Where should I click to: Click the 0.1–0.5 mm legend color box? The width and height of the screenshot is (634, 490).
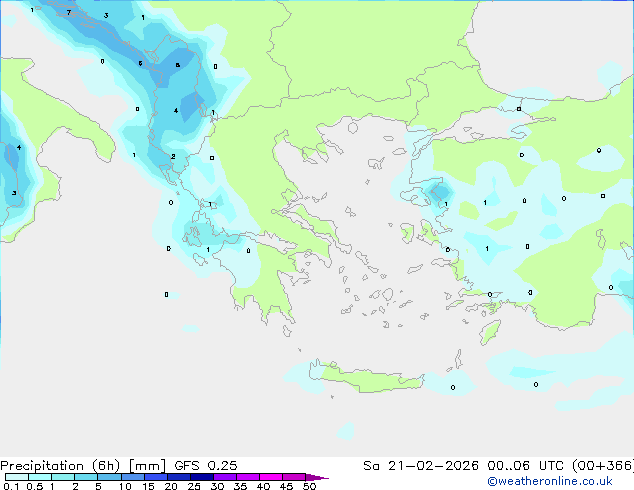(17, 477)
